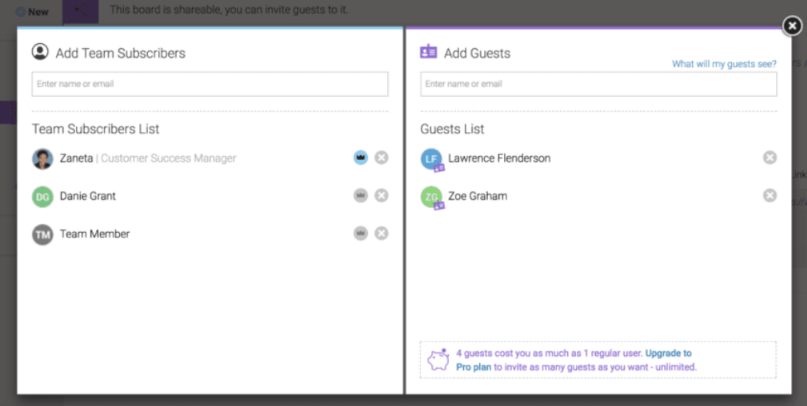Focus the guest name or email field
The image size is (807, 406).
598,84
